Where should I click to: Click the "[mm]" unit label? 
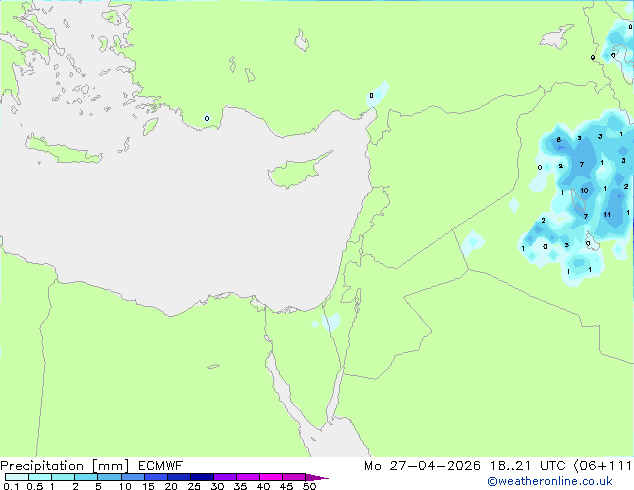coord(110,466)
